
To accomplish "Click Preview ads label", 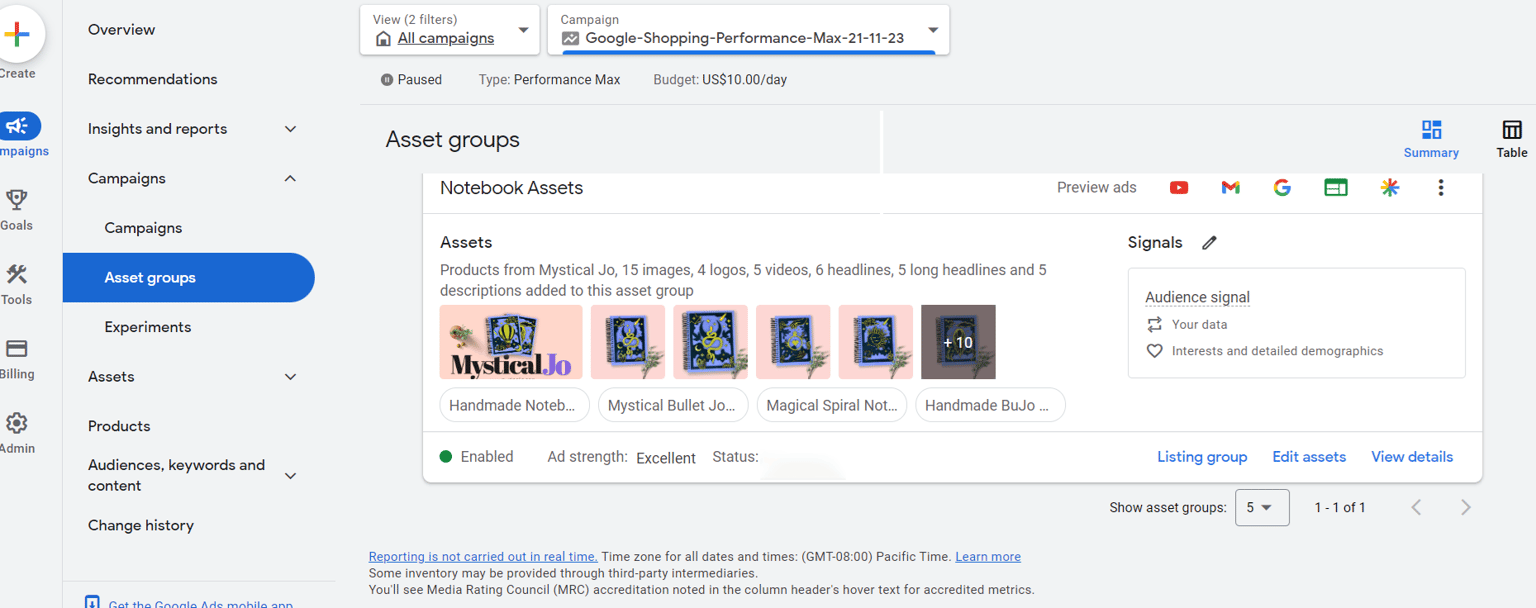I will [x=1097, y=187].
